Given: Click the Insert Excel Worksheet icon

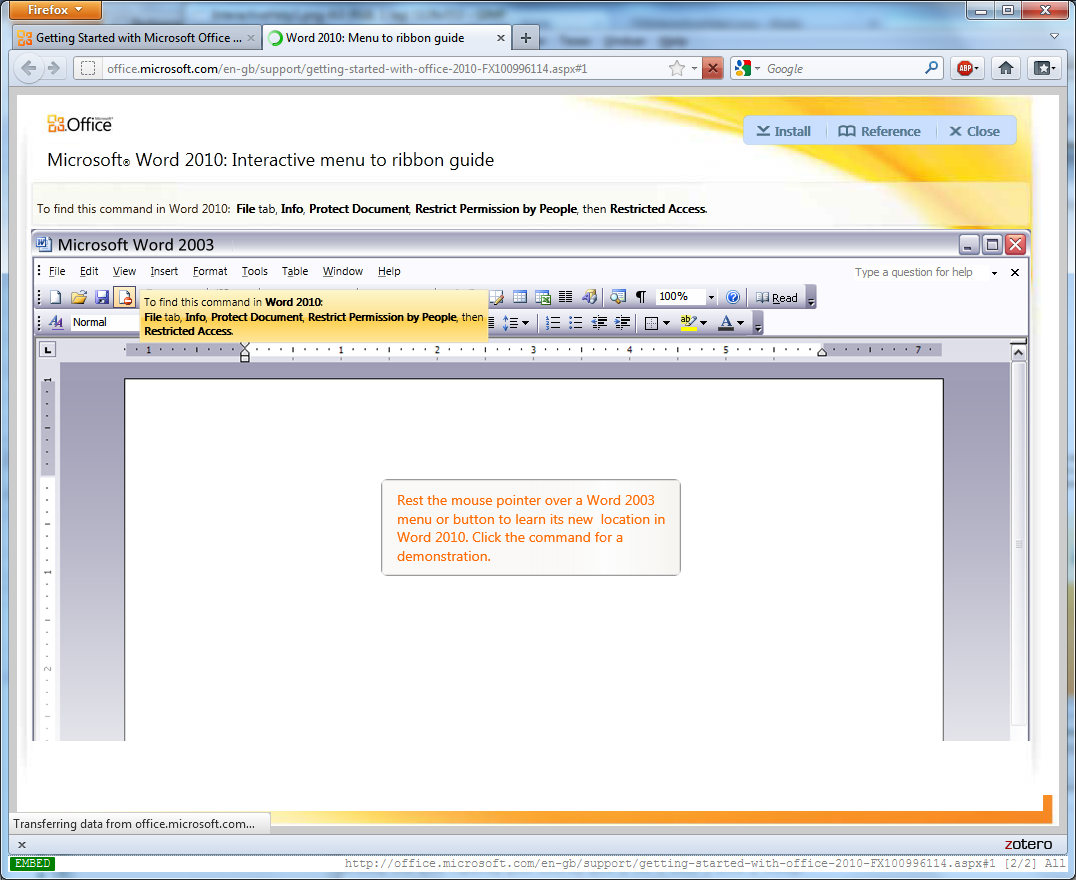Looking at the screenshot, I should click(x=543, y=297).
